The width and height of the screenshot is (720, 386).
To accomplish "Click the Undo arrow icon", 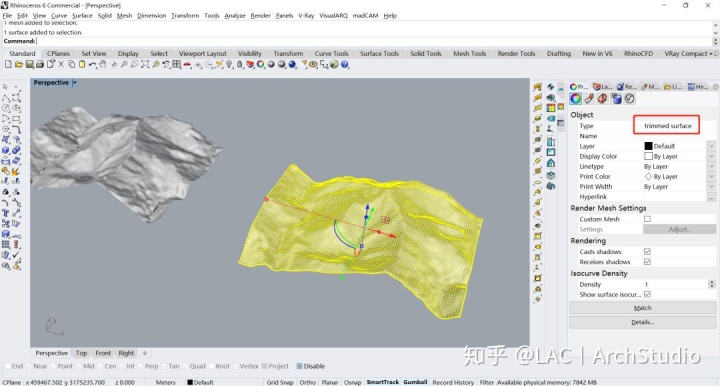I will point(92,64).
